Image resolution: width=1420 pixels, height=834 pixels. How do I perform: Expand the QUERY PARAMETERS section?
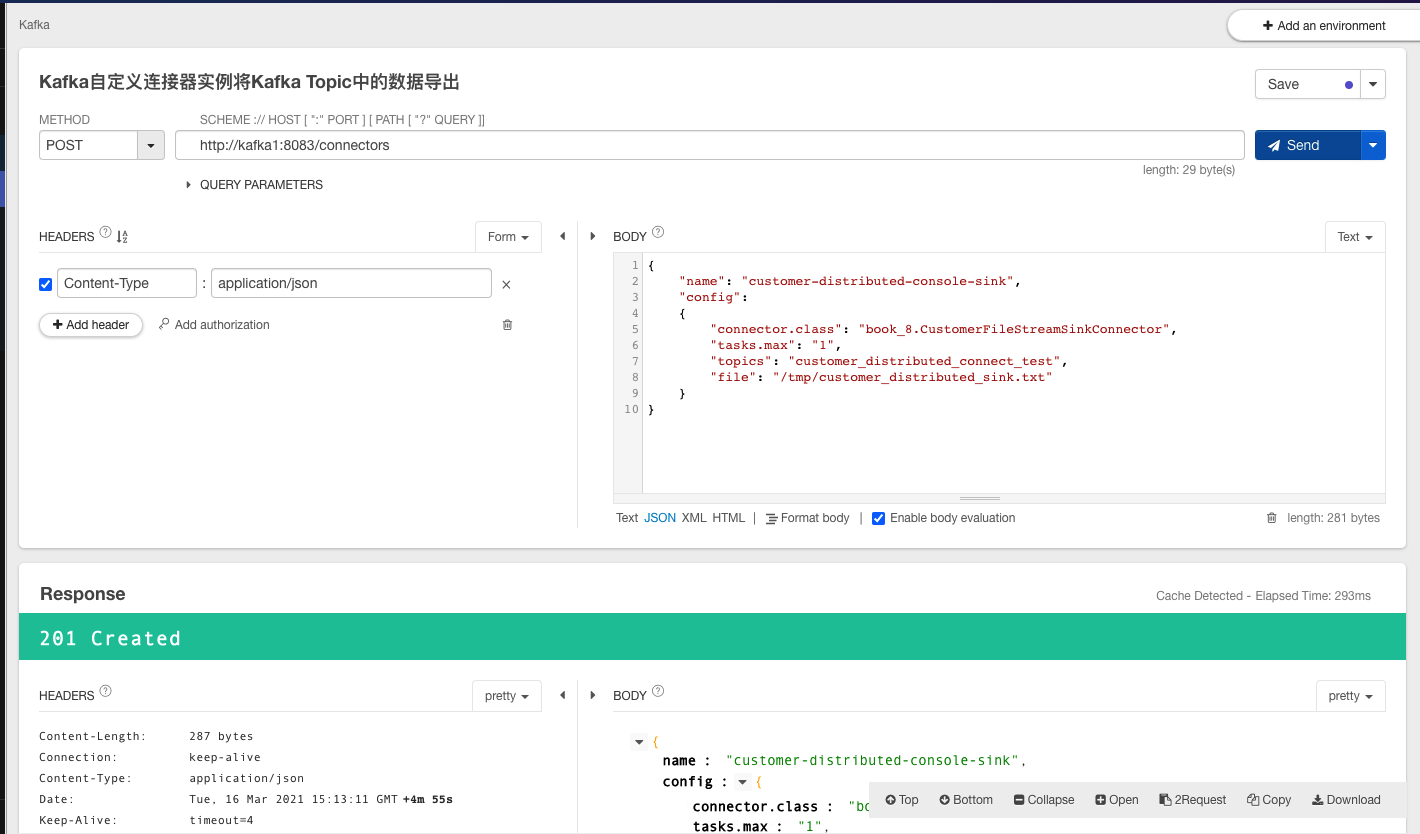(255, 185)
